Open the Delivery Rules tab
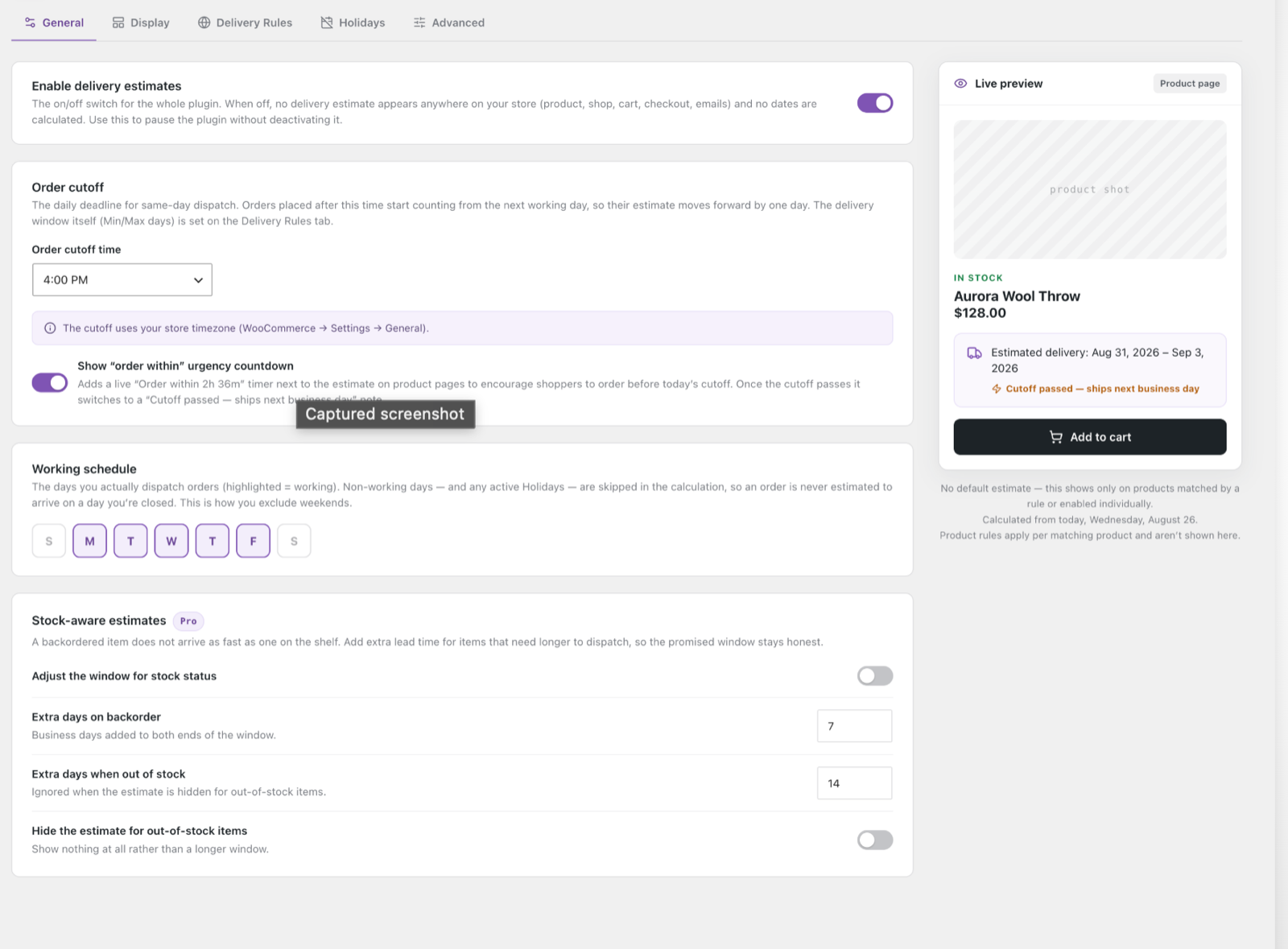1288x949 pixels. coord(245,23)
